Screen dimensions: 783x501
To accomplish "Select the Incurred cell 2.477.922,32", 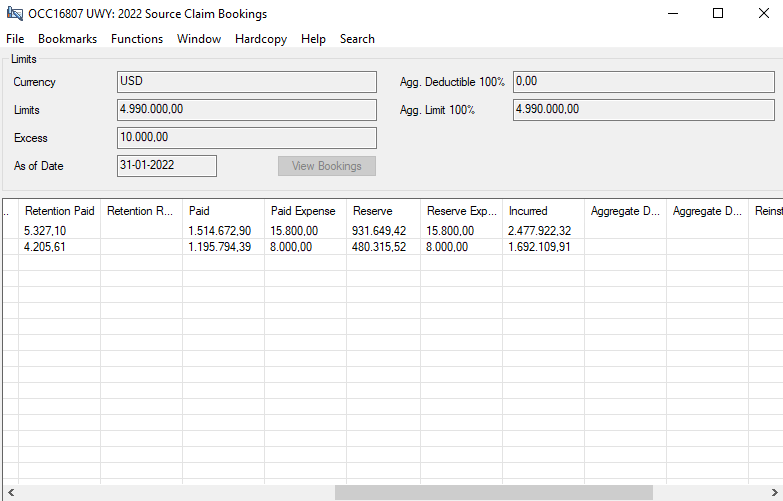I will pyautogui.click(x=543, y=231).
